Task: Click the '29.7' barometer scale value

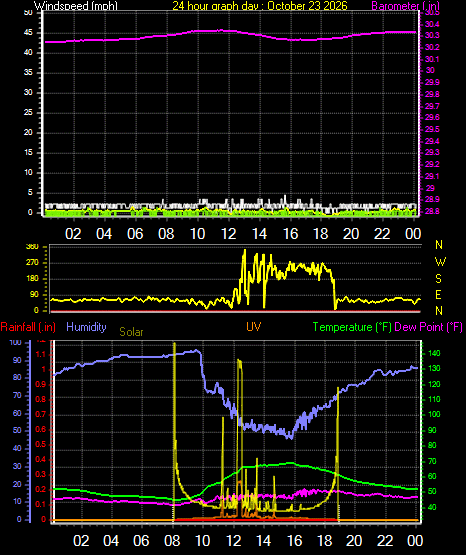Action: pyautogui.click(x=432, y=106)
